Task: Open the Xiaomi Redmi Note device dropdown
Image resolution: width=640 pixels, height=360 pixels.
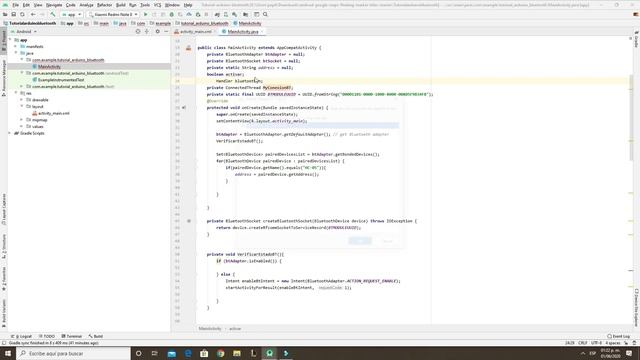Action: pos(113,15)
